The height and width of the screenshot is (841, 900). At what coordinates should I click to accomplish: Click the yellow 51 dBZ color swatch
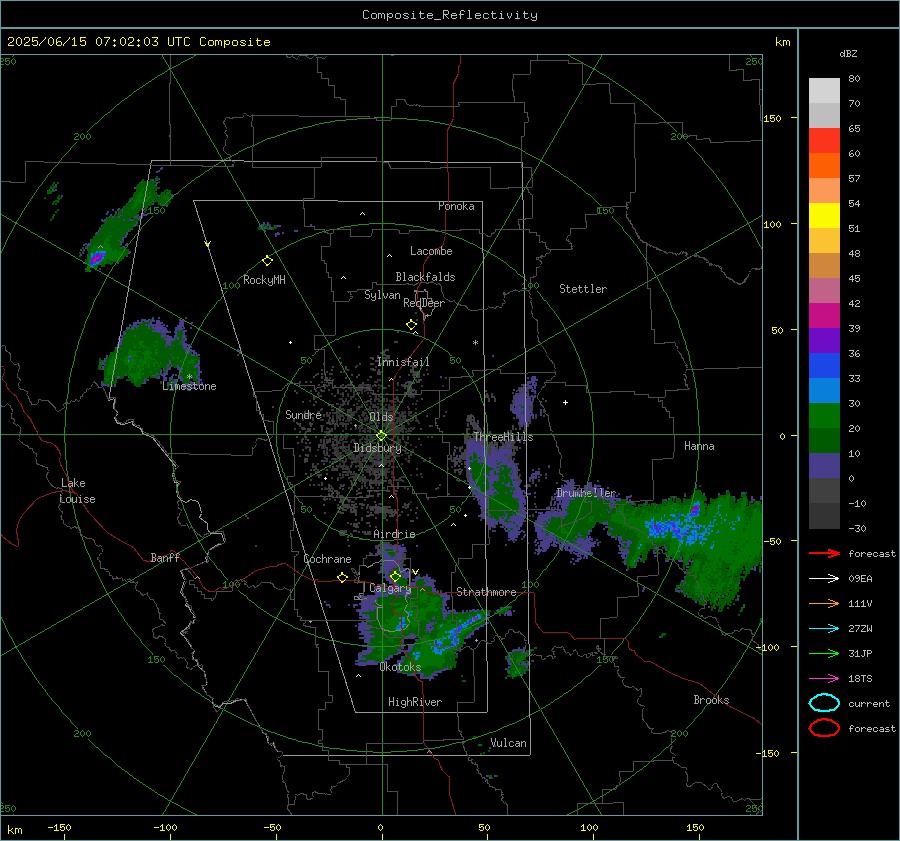pos(824,216)
